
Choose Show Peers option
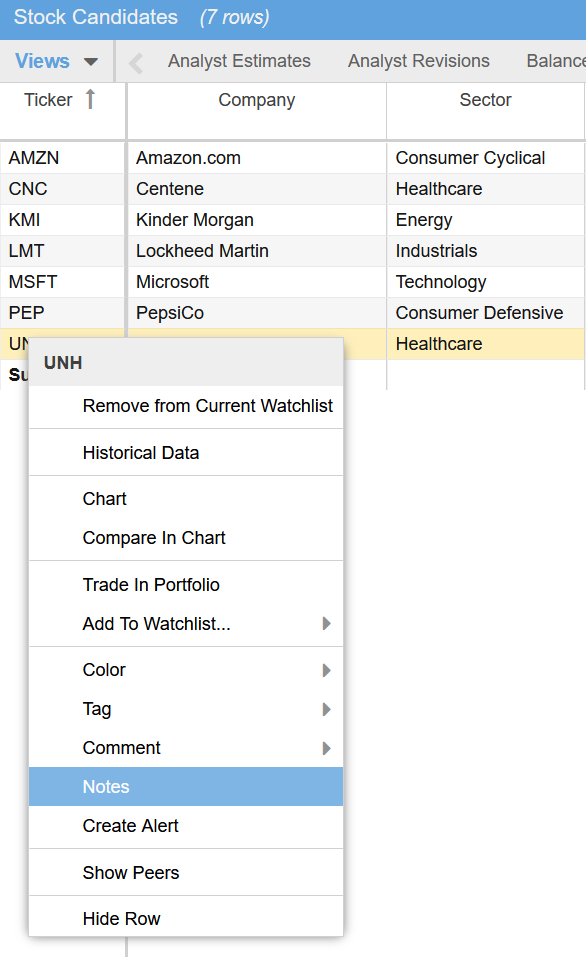pos(186,873)
